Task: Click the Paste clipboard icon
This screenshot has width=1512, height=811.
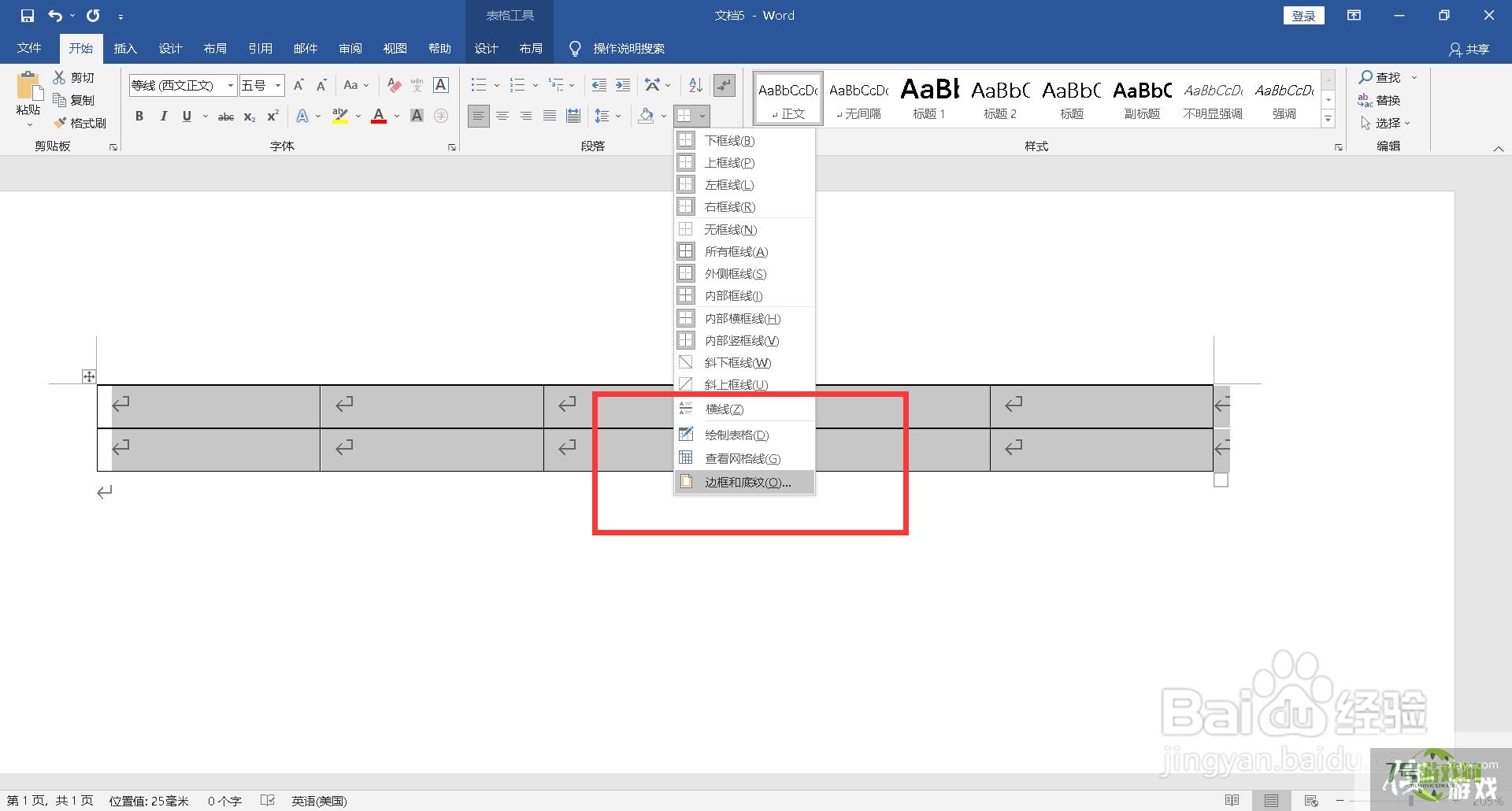Action: coord(28,86)
